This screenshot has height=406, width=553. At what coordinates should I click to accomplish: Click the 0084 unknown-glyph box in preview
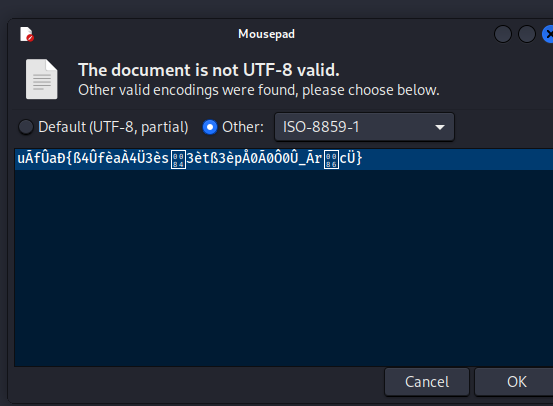click(x=178, y=159)
